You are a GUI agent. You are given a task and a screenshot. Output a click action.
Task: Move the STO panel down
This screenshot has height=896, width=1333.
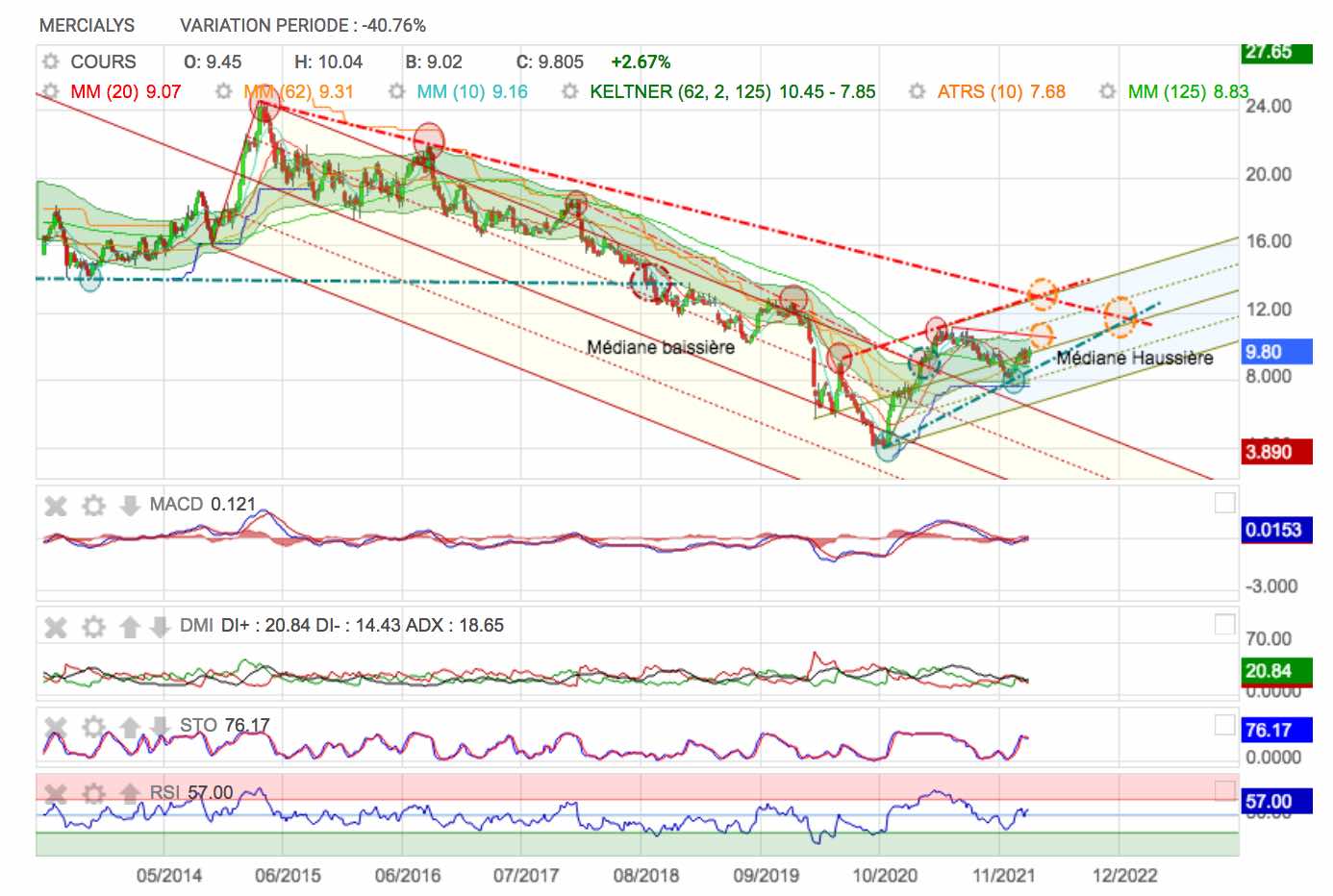click(160, 727)
